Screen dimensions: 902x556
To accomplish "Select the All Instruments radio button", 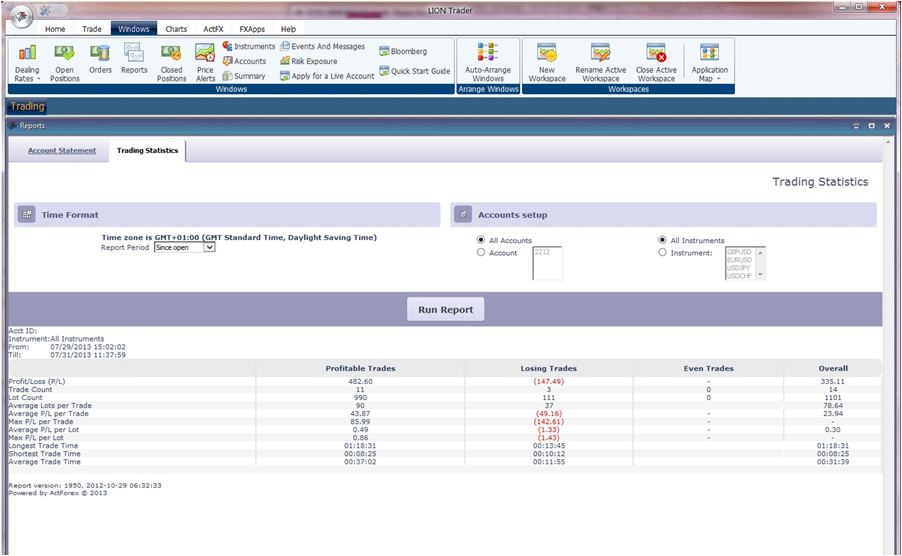I will click(x=662, y=240).
